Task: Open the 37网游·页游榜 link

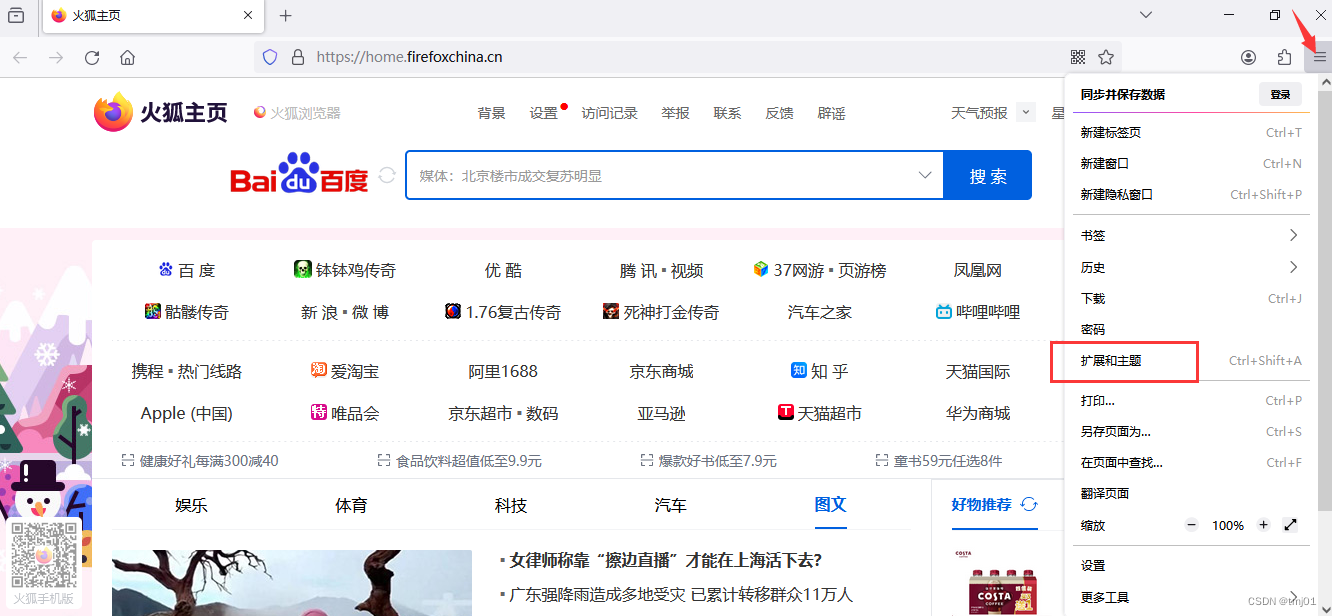Action: click(819, 270)
